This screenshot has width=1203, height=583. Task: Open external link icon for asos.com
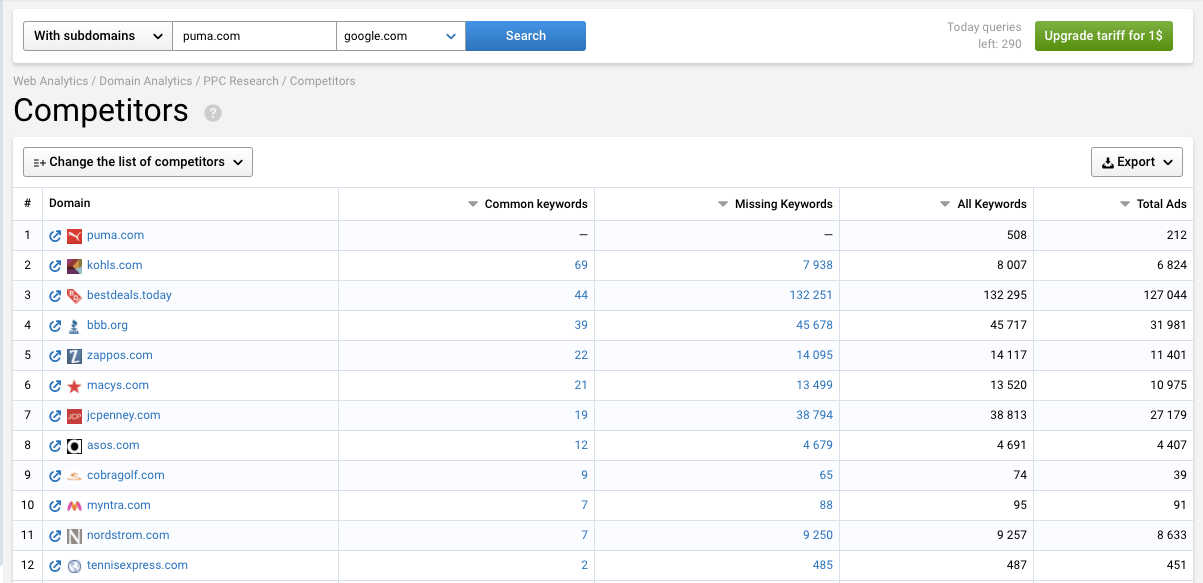[x=56, y=446]
